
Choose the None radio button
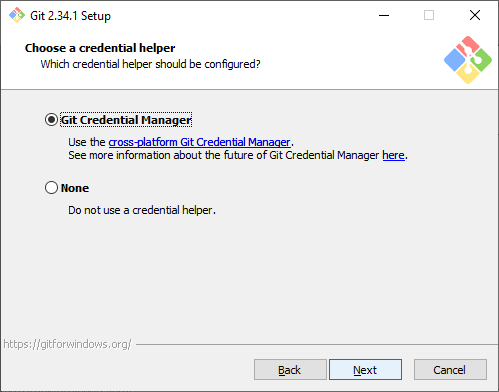pyautogui.click(x=51, y=188)
